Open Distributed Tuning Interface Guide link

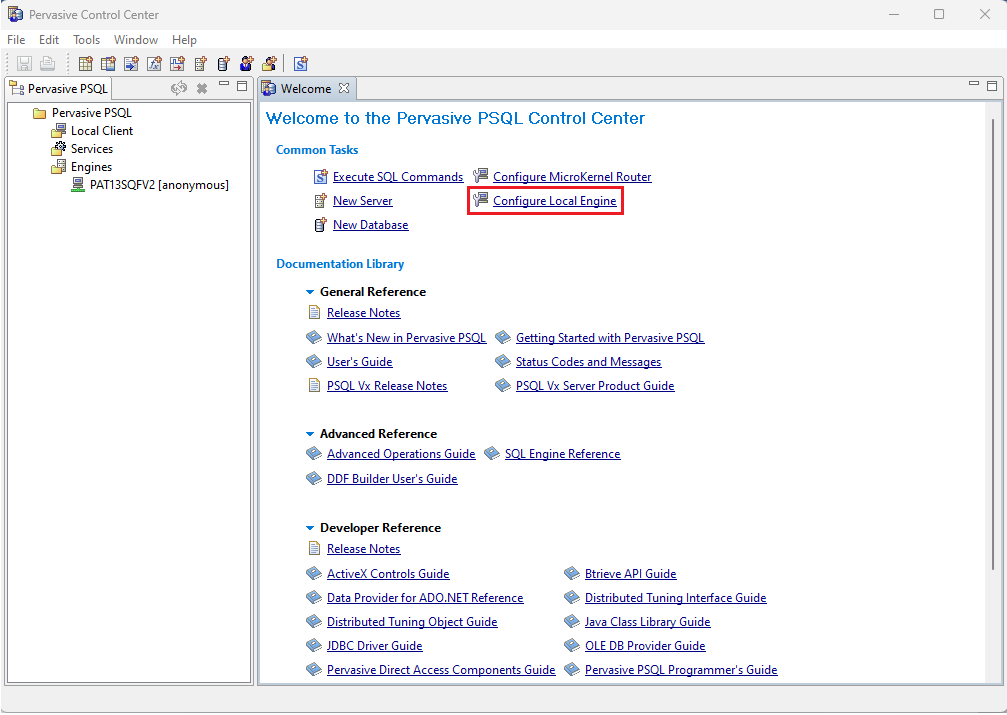click(676, 598)
